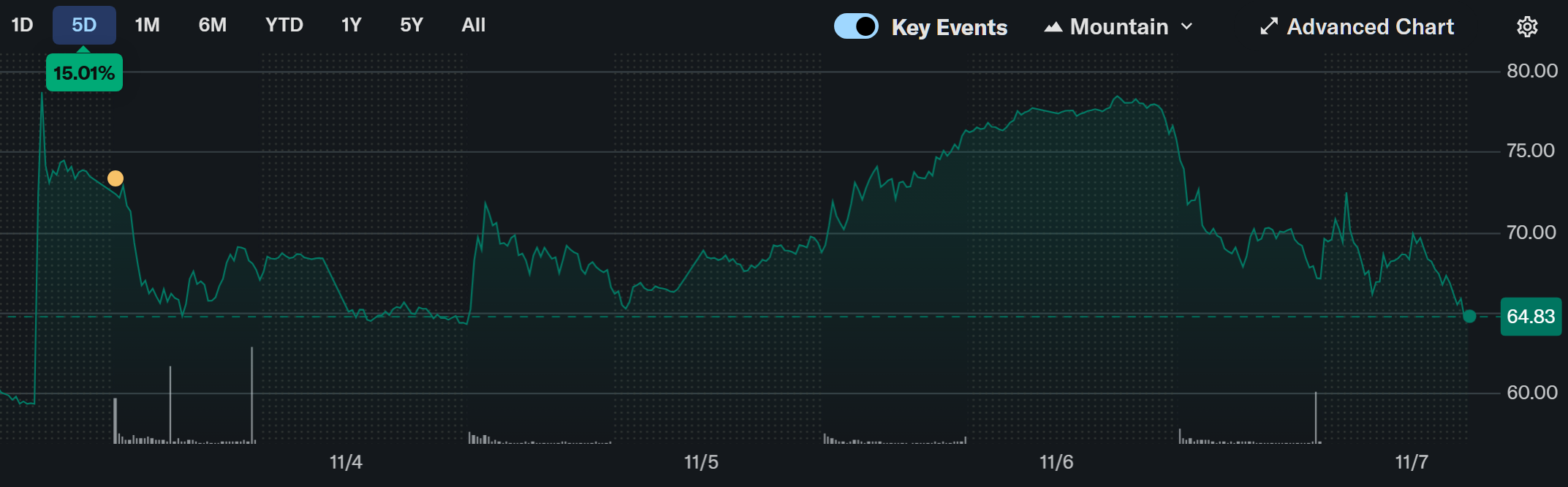This screenshot has height=487, width=1568.
Task: Open chart settings with the gear icon
Action: click(x=1527, y=27)
